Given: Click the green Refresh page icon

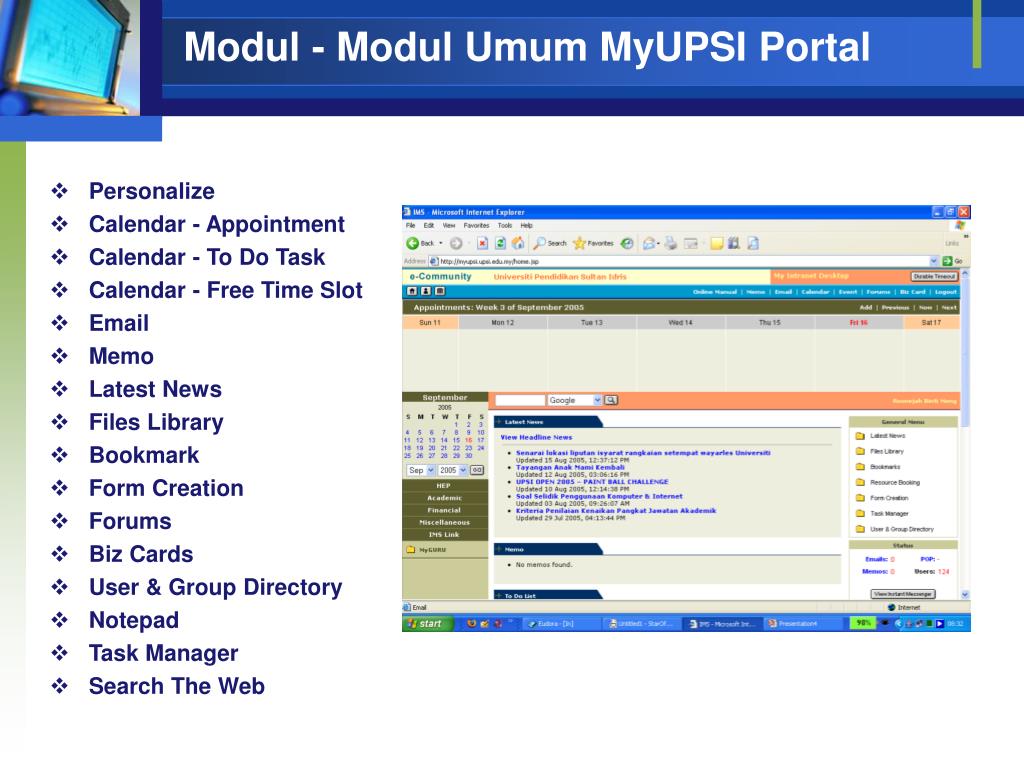Looking at the screenshot, I should tap(500, 244).
